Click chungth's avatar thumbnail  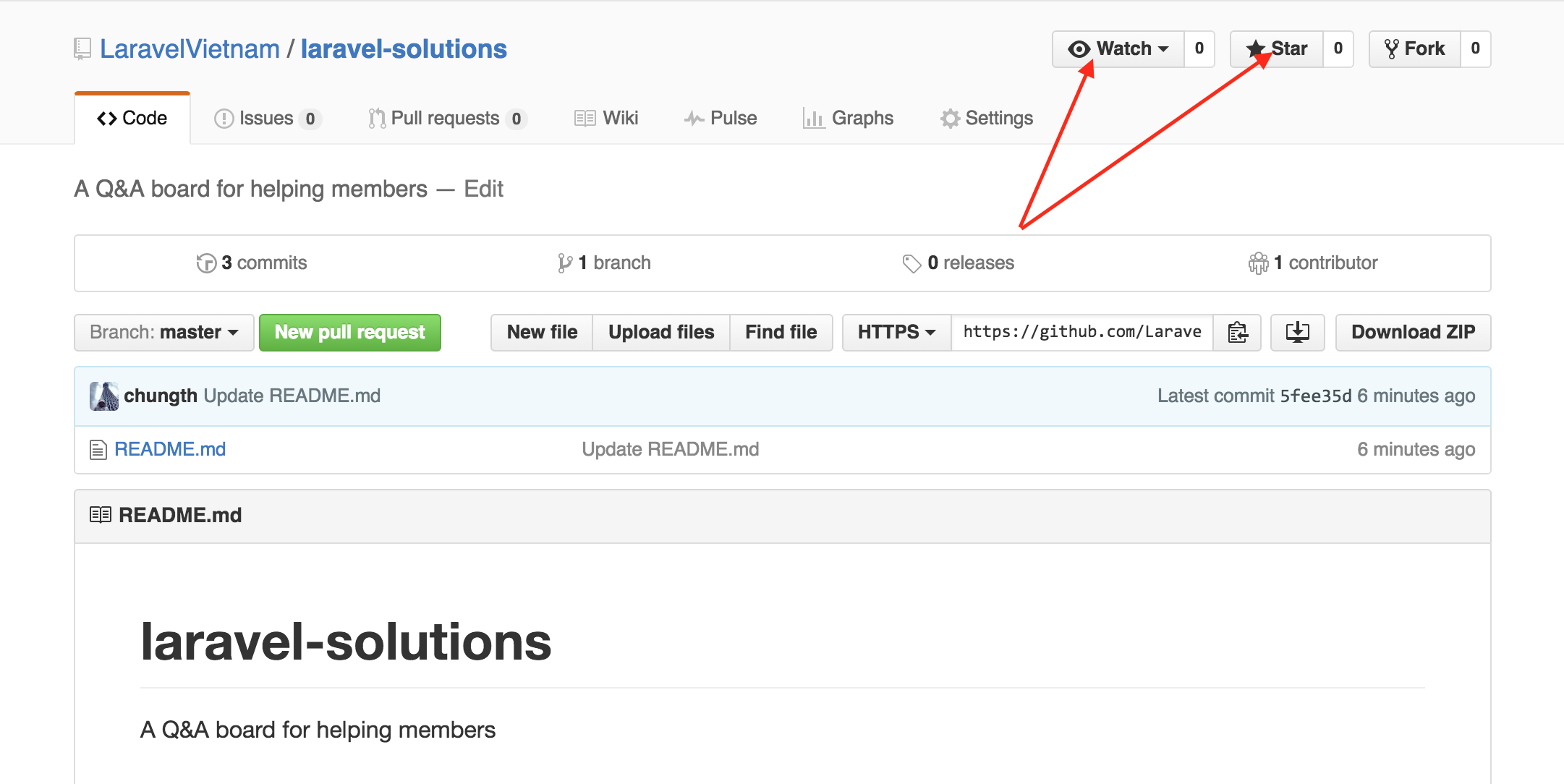(x=104, y=396)
